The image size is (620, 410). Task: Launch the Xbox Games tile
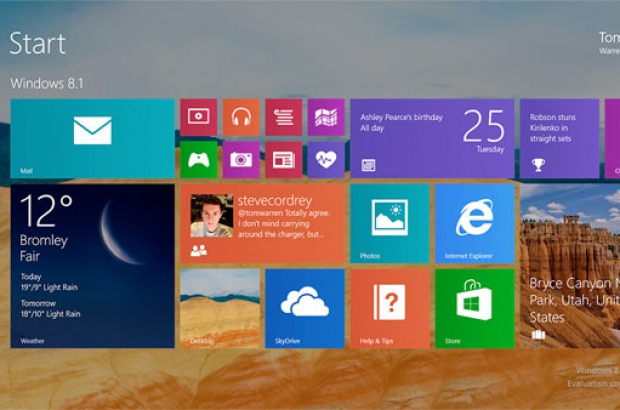[x=198, y=160]
